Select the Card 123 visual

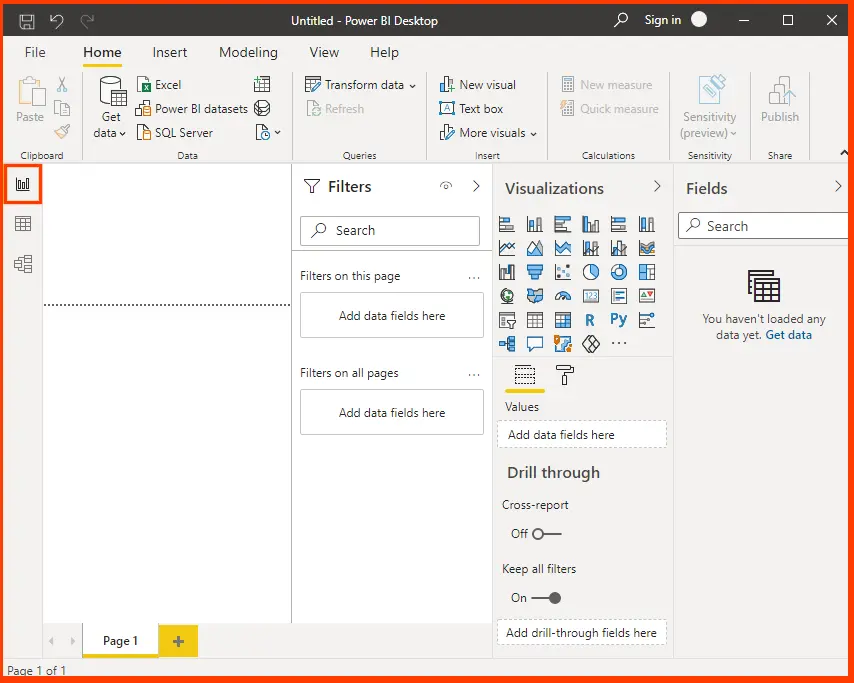pyautogui.click(x=590, y=296)
